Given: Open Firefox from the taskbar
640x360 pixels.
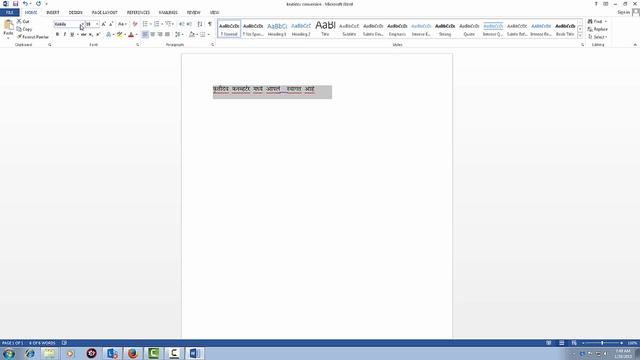Looking at the screenshot, I should pyautogui.click(x=133, y=353).
